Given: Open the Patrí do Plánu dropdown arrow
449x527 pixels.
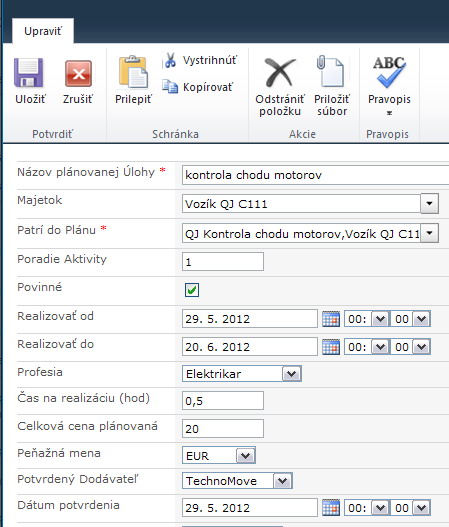Looking at the screenshot, I should pyautogui.click(x=429, y=233).
